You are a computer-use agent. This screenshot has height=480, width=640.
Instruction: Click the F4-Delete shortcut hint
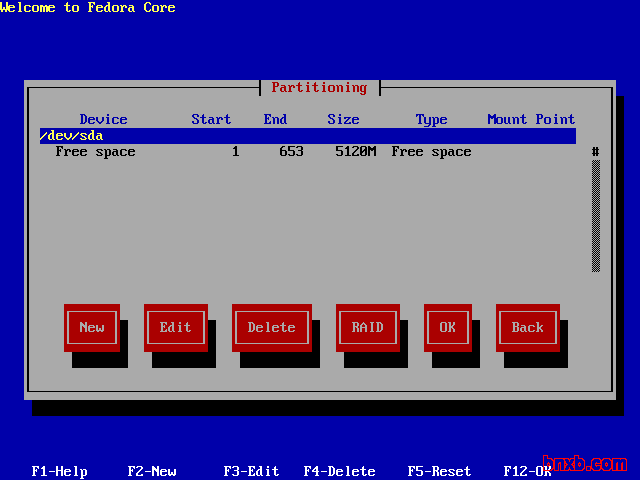point(340,471)
